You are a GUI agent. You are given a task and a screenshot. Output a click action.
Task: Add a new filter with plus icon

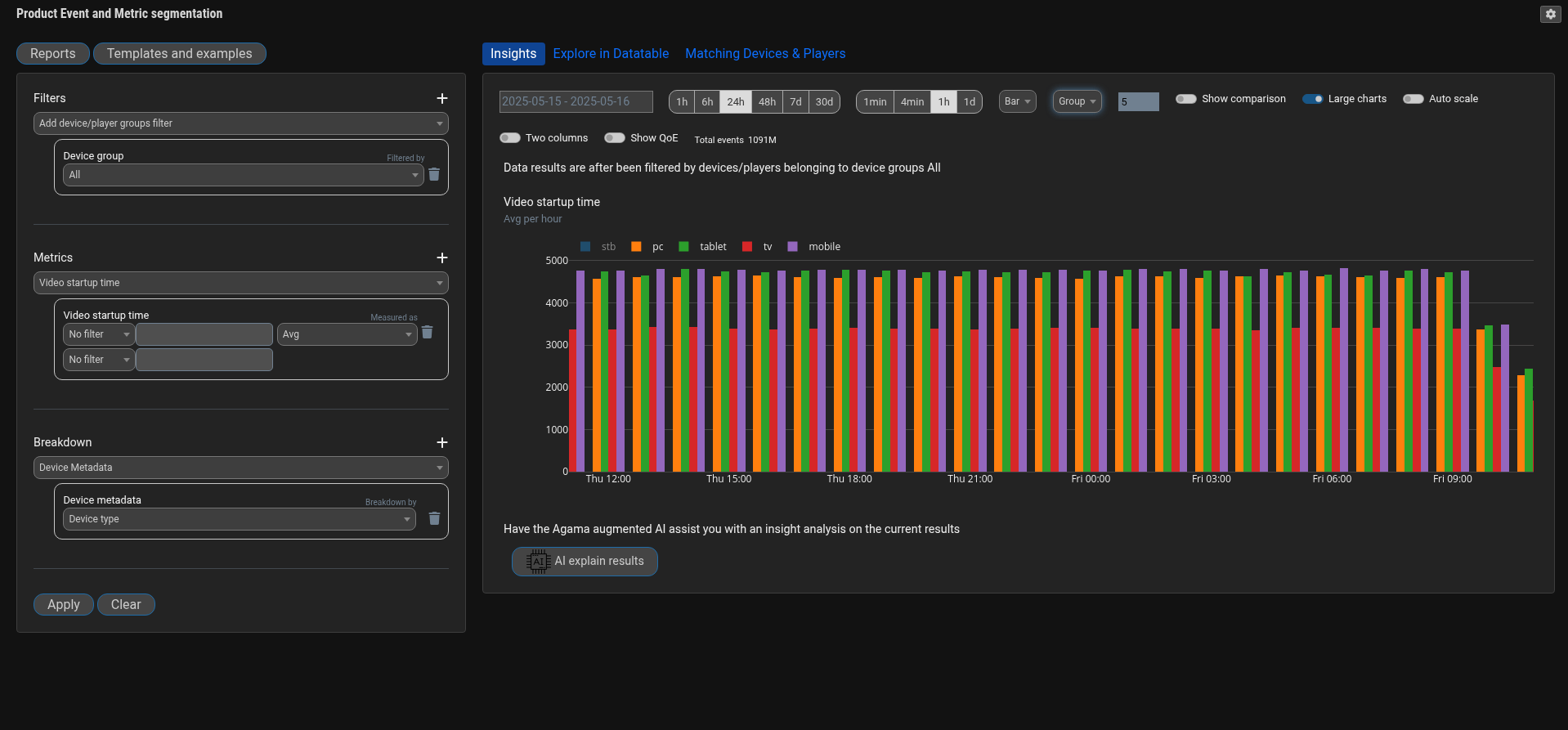442,98
